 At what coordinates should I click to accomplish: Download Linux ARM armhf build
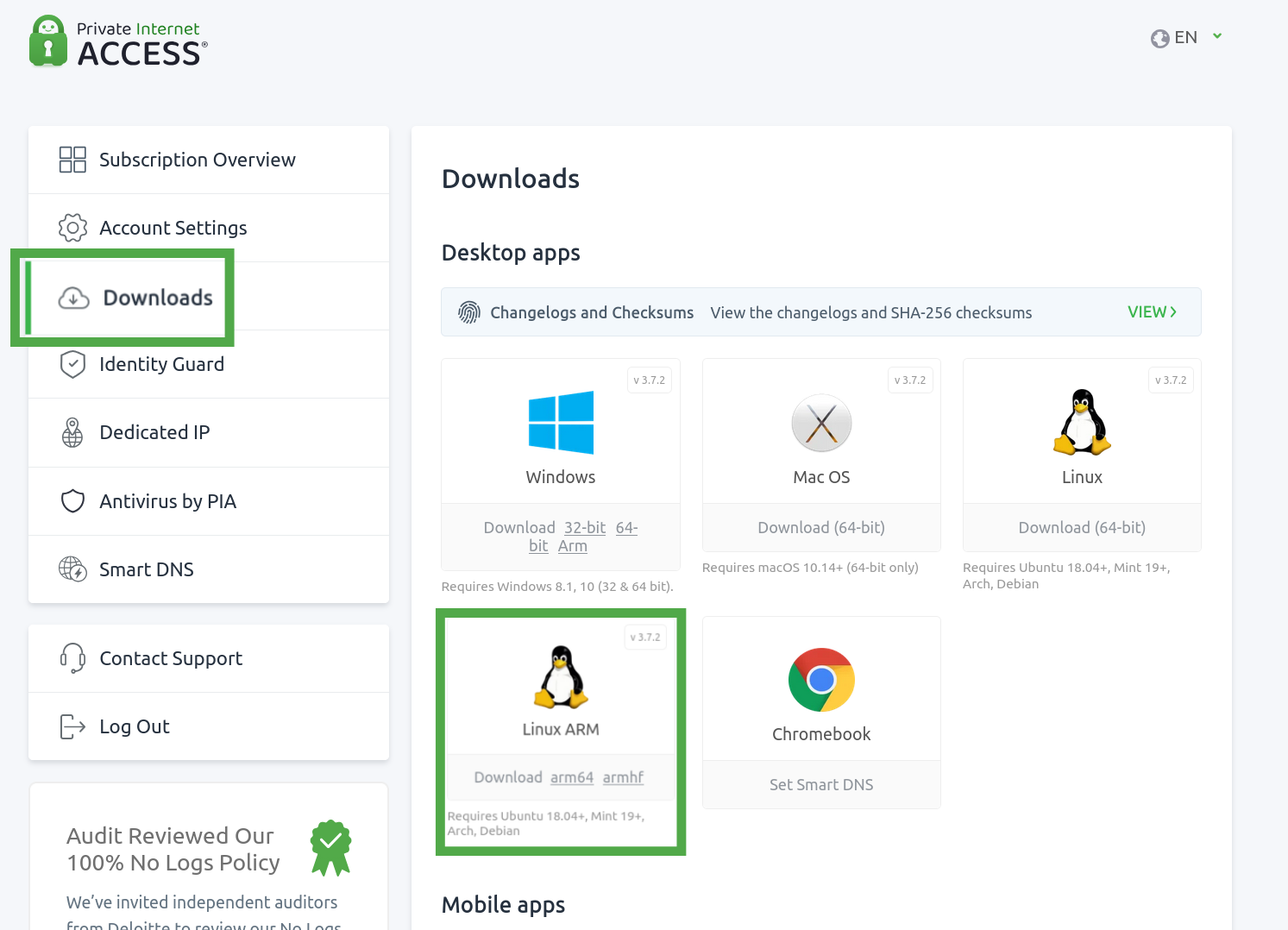pyautogui.click(x=623, y=777)
